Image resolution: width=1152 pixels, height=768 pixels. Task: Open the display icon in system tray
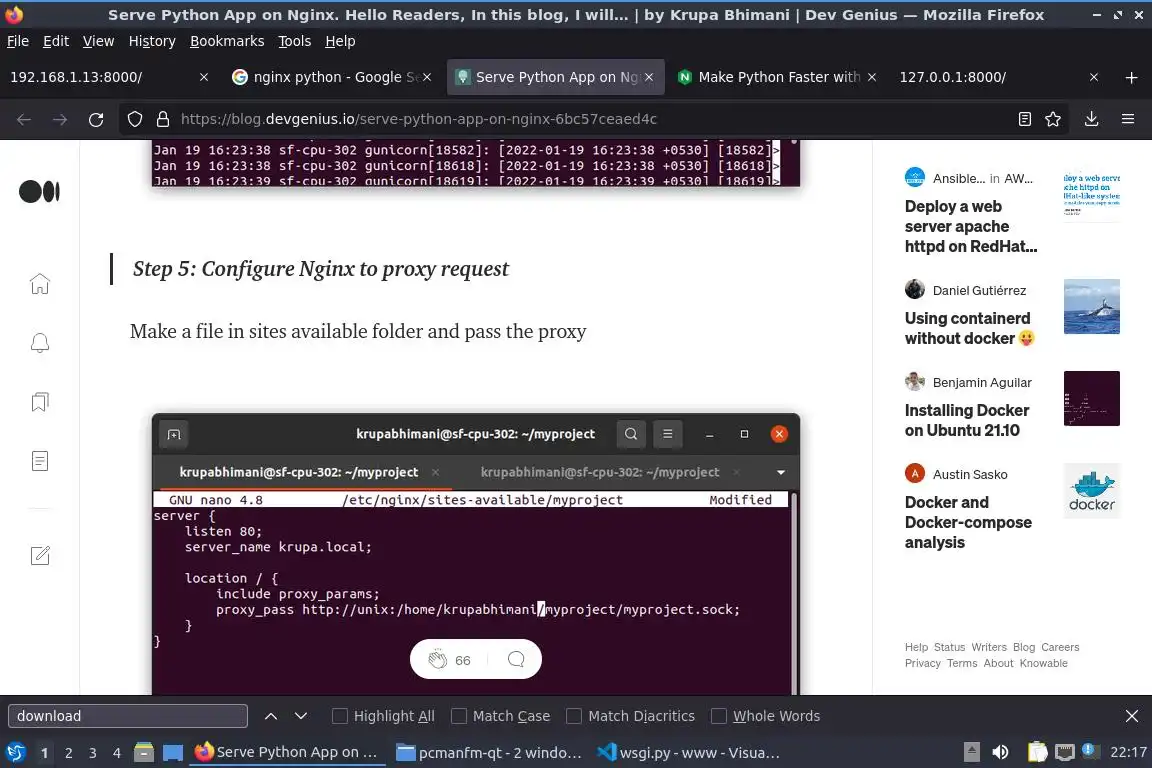tap(1064, 752)
